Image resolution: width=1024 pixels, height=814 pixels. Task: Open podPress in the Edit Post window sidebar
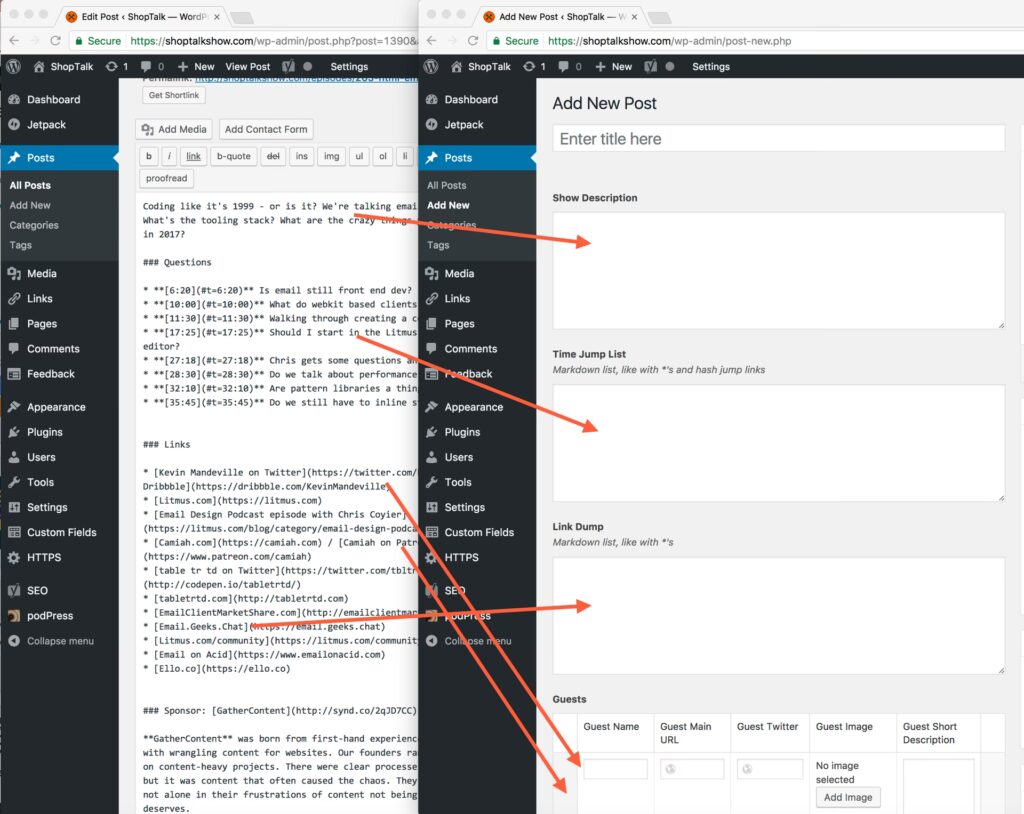tap(49, 616)
